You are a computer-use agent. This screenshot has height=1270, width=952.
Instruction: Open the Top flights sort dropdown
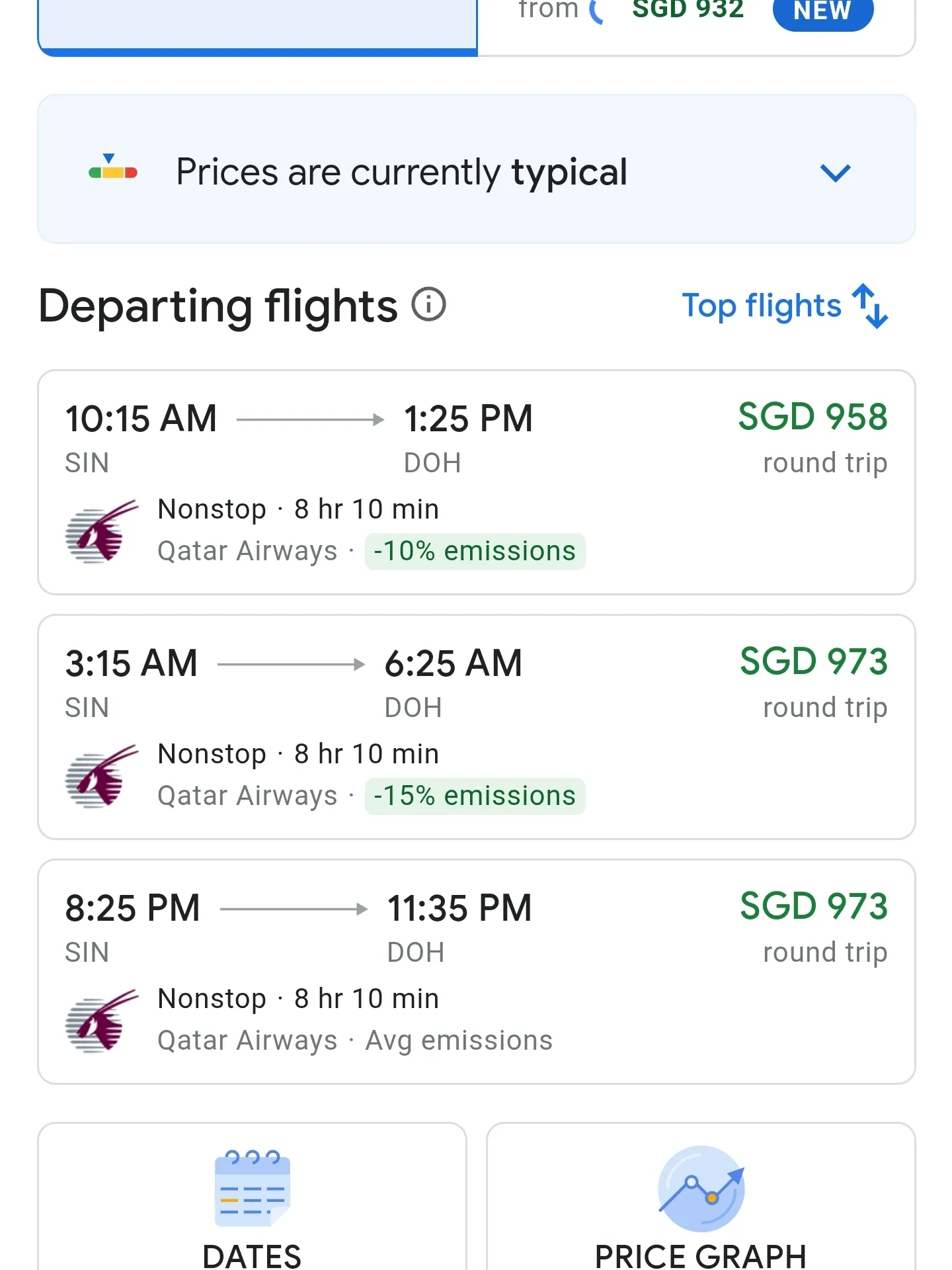[x=785, y=306]
